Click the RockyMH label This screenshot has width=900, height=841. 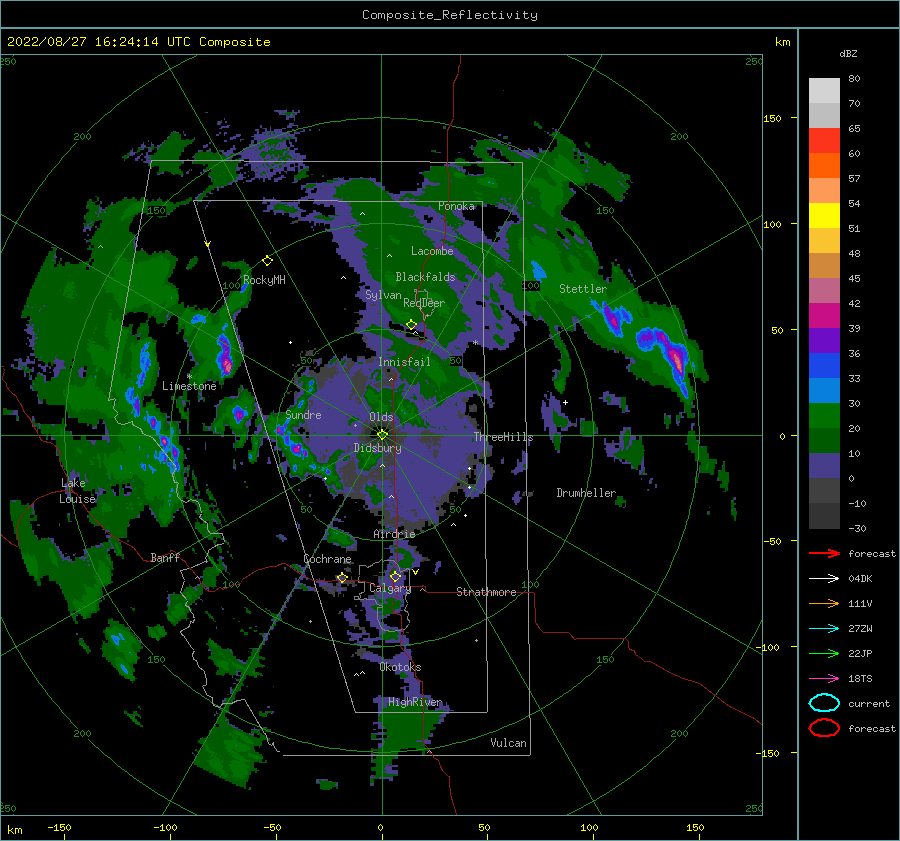[x=264, y=280]
